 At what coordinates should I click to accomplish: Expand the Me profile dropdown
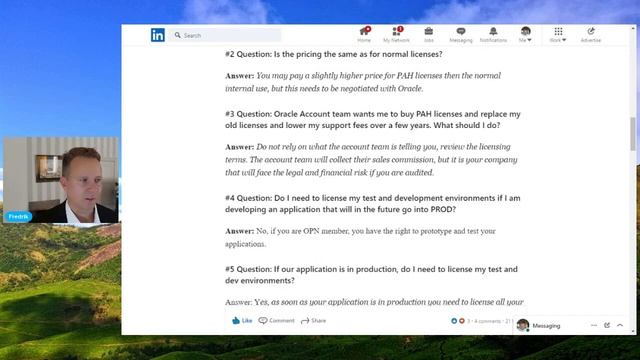525,35
